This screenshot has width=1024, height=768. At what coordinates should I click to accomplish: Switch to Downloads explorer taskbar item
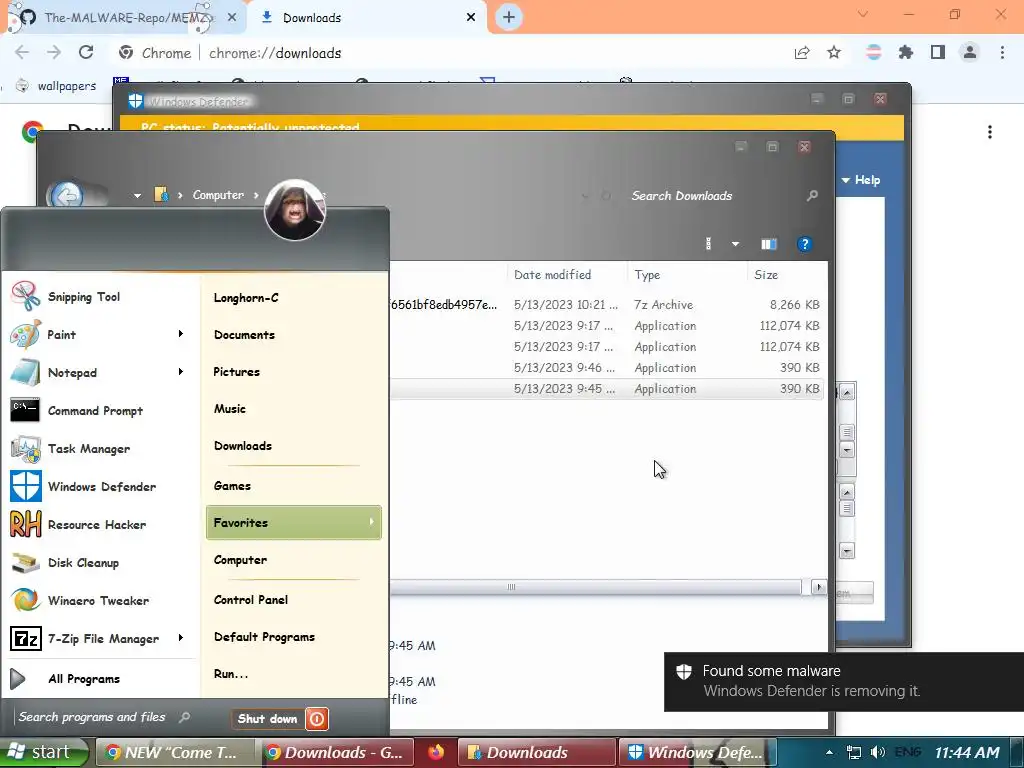click(536, 752)
